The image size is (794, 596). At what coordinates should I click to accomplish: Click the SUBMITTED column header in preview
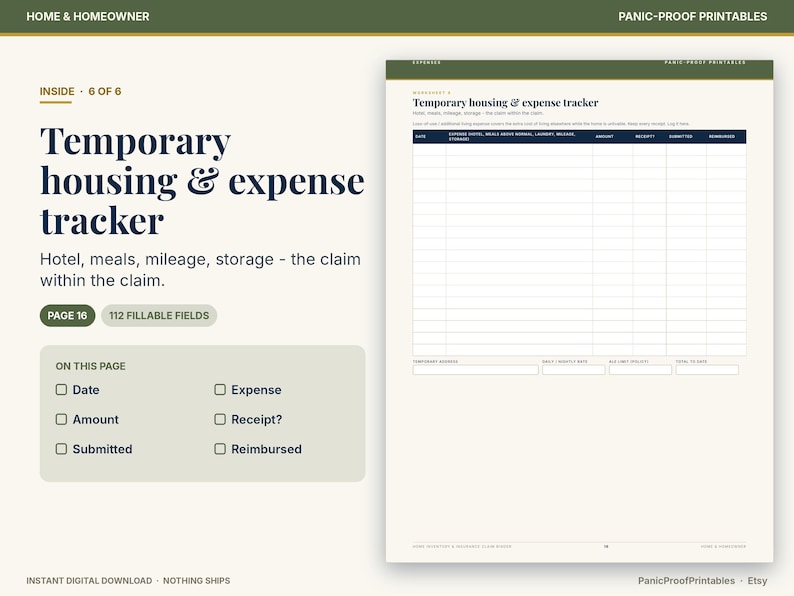[681, 137]
